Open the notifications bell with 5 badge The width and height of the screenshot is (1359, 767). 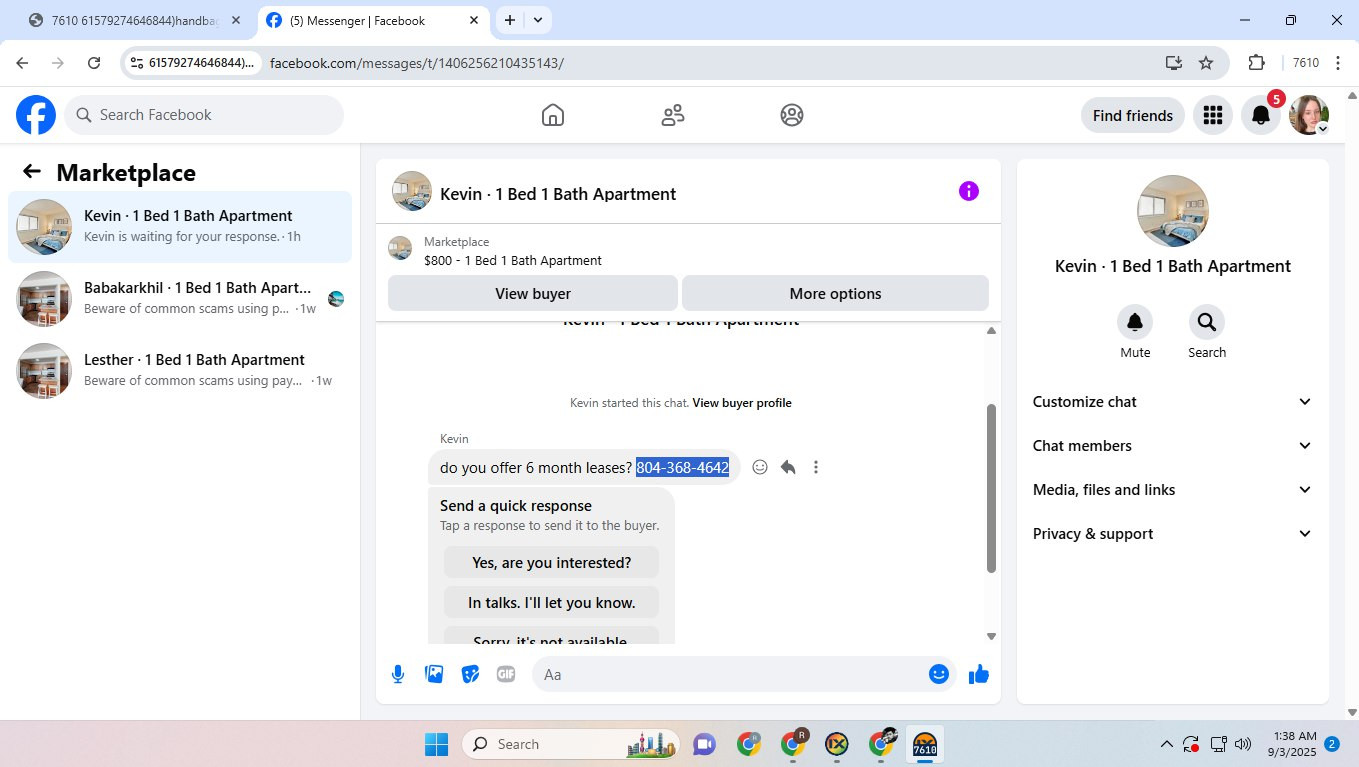pos(1261,116)
